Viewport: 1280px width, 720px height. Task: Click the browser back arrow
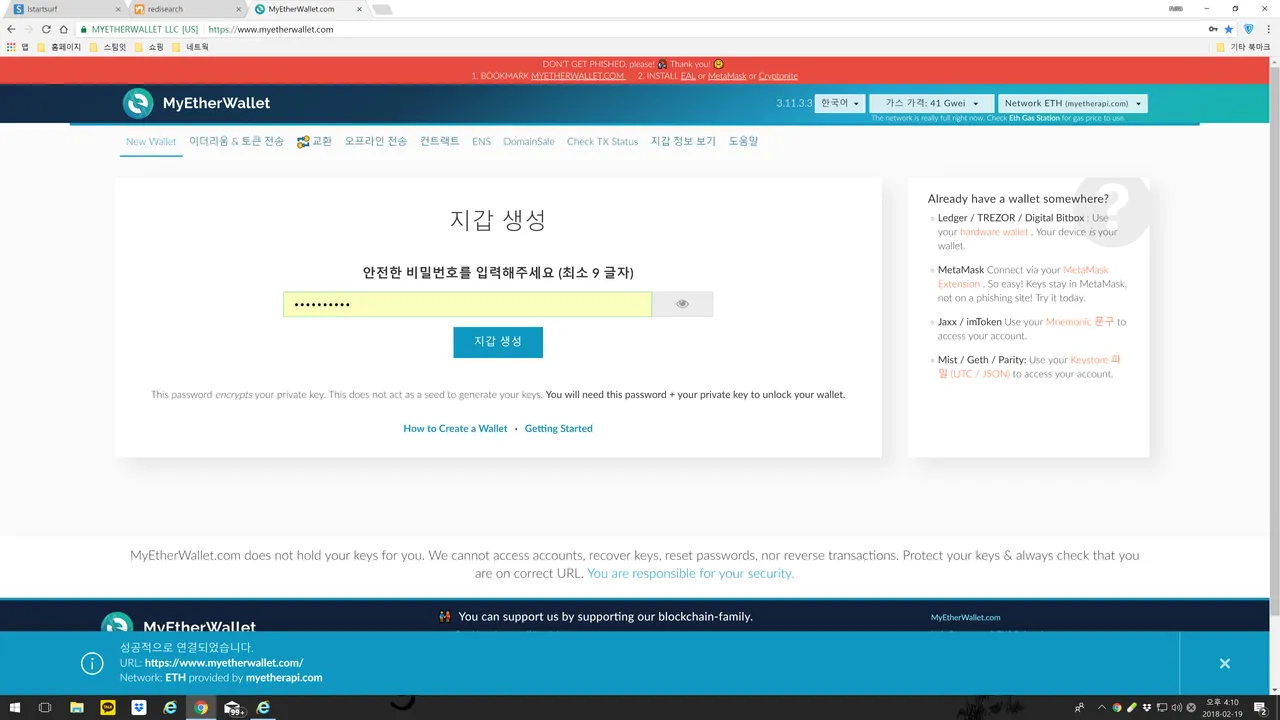[x=12, y=29]
